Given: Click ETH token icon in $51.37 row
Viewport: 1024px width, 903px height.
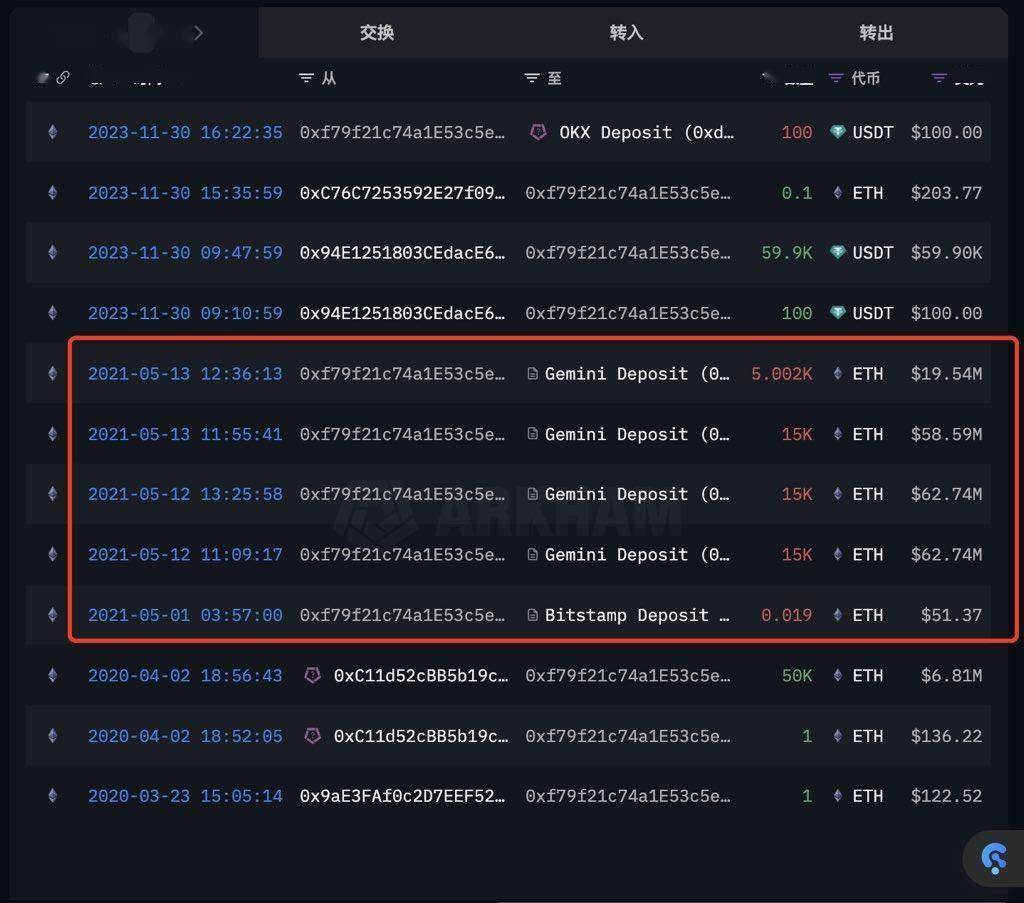Looking at the screenshot, I should coord(837,615).
